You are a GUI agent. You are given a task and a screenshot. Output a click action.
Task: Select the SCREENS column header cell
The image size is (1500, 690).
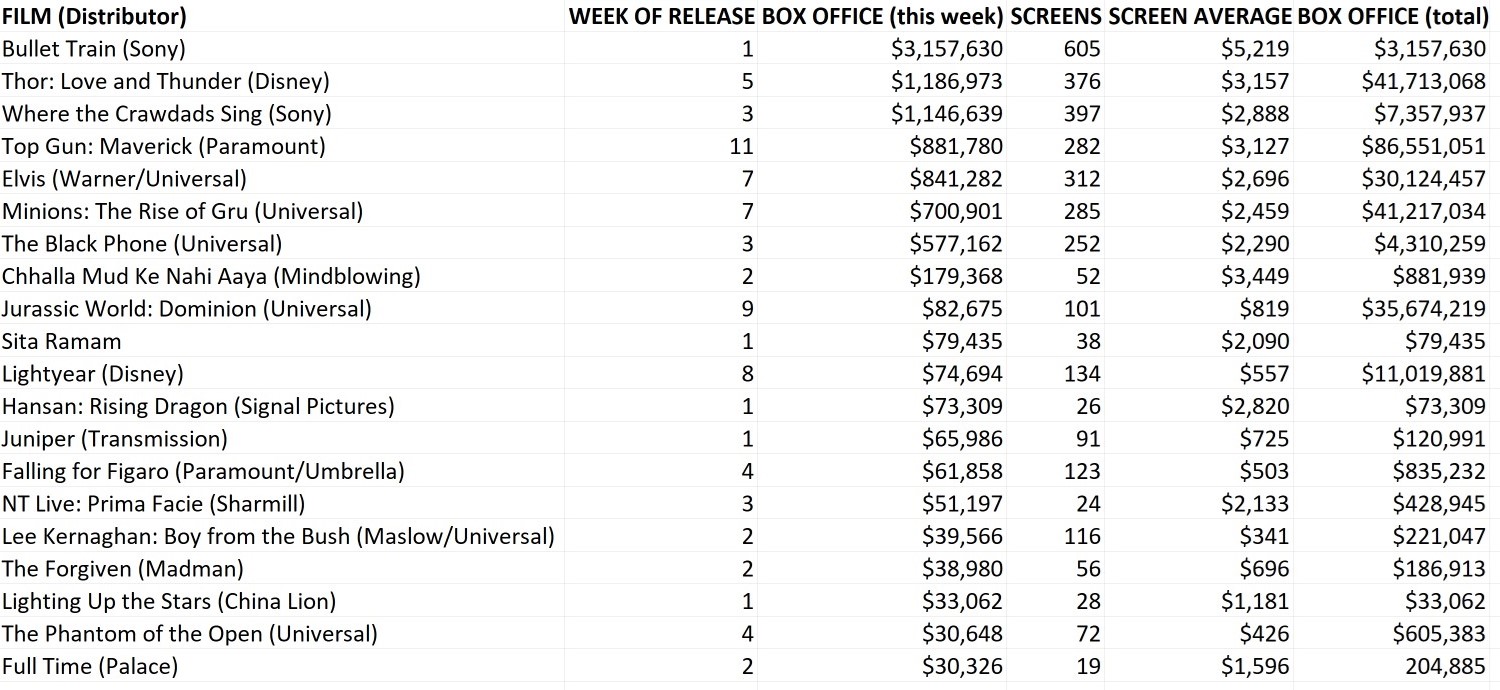(1056, 16)
